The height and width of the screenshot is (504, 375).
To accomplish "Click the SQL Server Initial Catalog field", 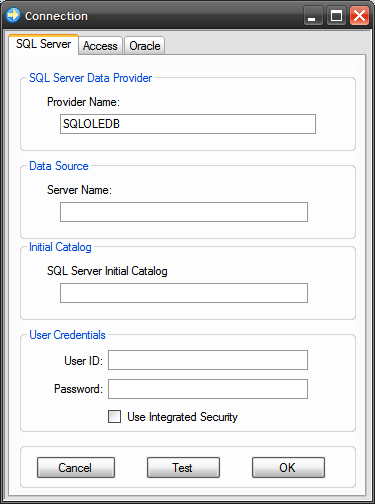I will click(184, 293).
